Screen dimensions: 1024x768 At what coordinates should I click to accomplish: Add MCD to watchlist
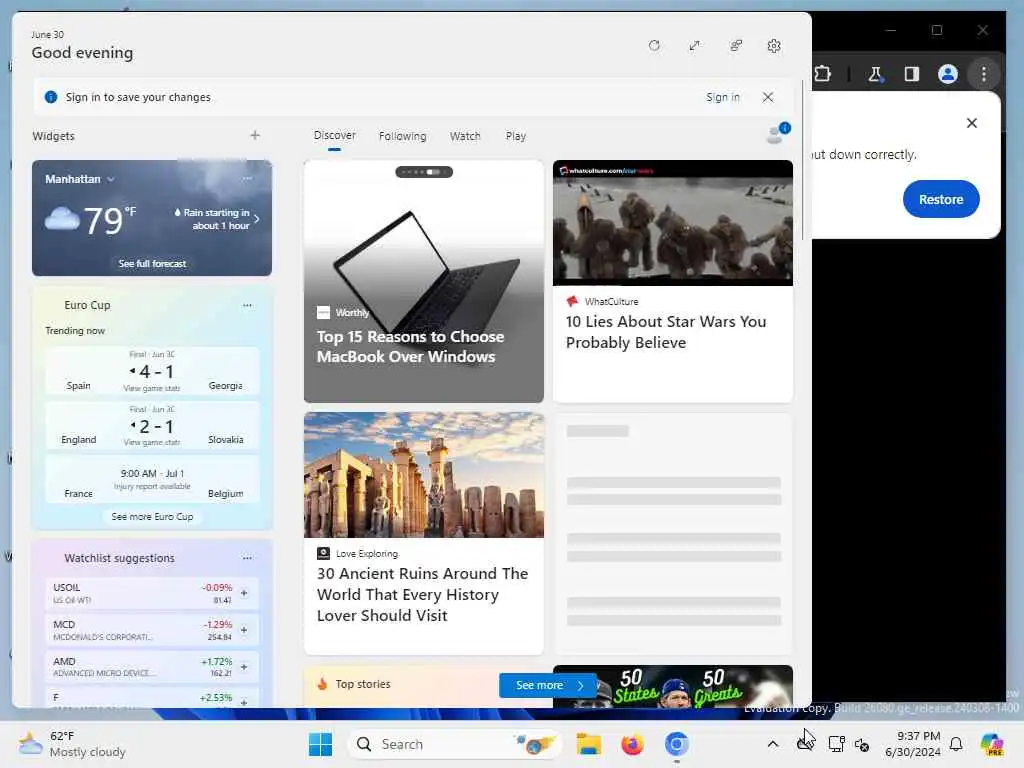point(244,630)
